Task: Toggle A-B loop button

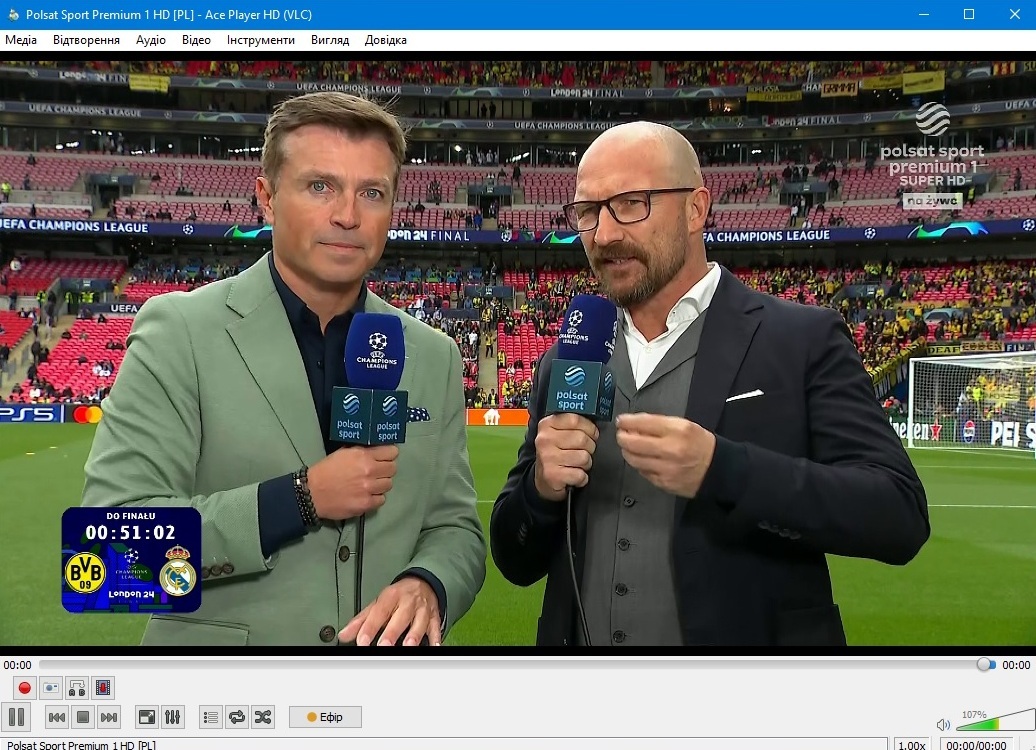Action: pos(77,688)
